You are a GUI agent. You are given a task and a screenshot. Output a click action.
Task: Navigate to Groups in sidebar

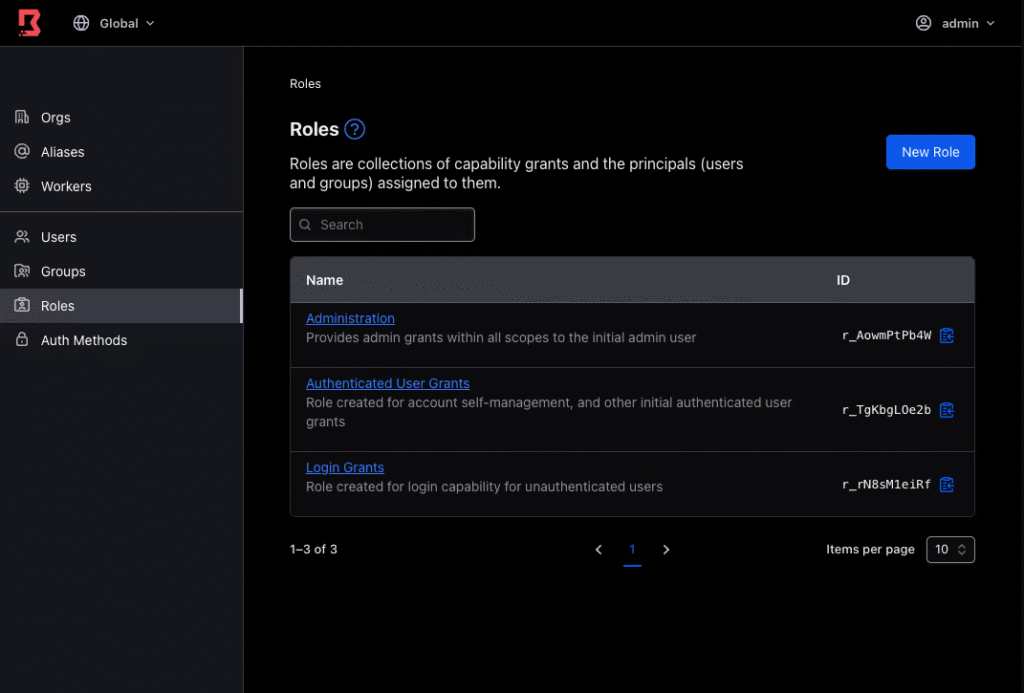pos(62,272)
